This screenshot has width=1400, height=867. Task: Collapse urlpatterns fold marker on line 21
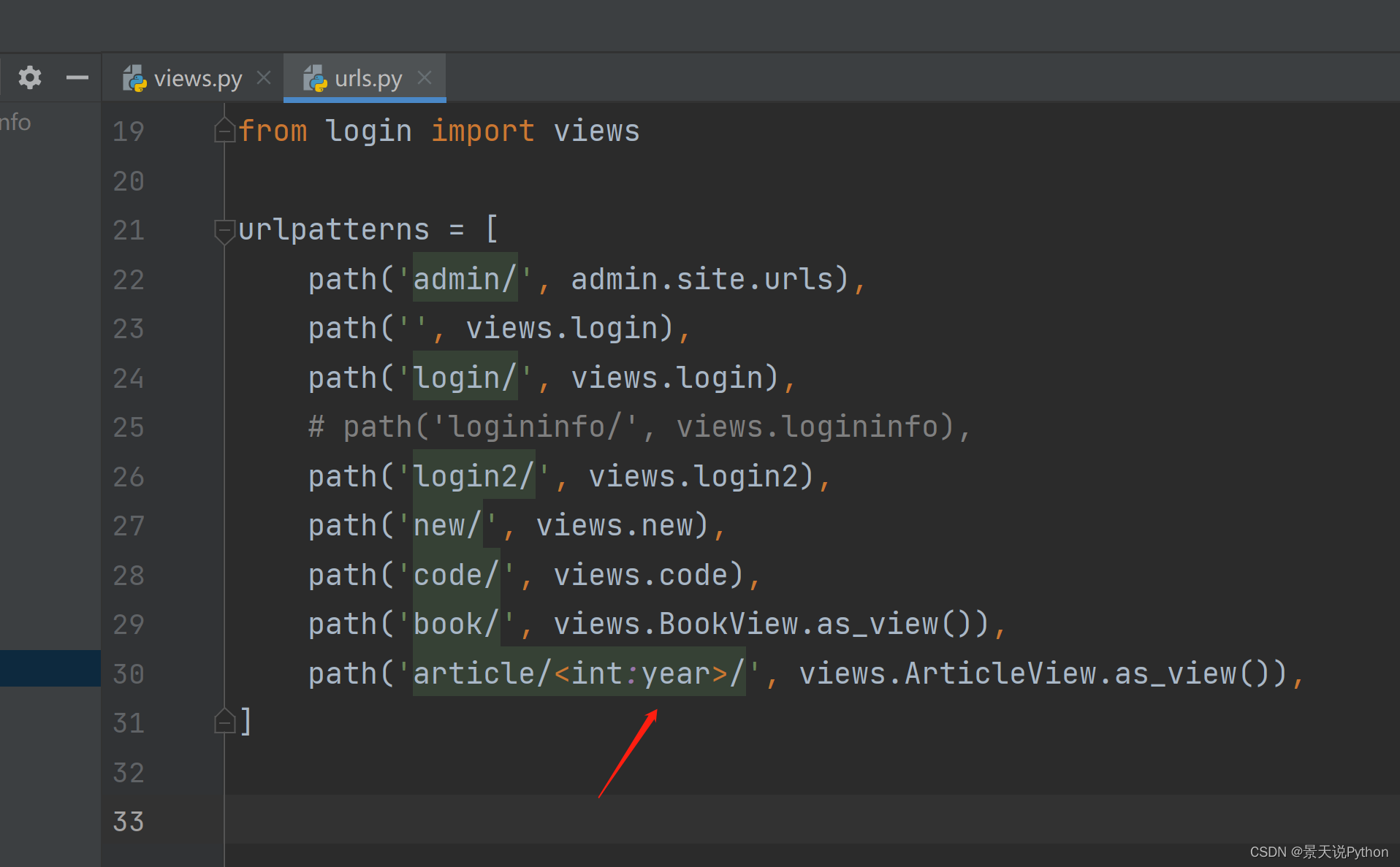tap(224, 231)
